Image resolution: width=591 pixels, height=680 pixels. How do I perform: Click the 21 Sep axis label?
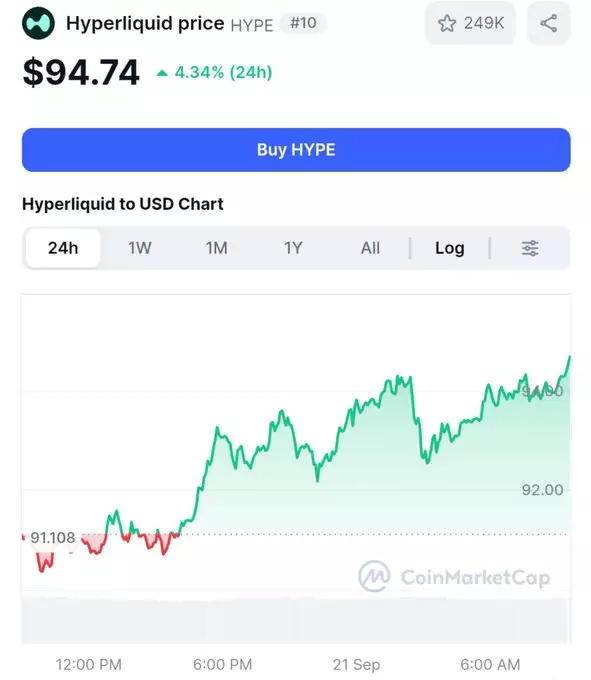356,664
